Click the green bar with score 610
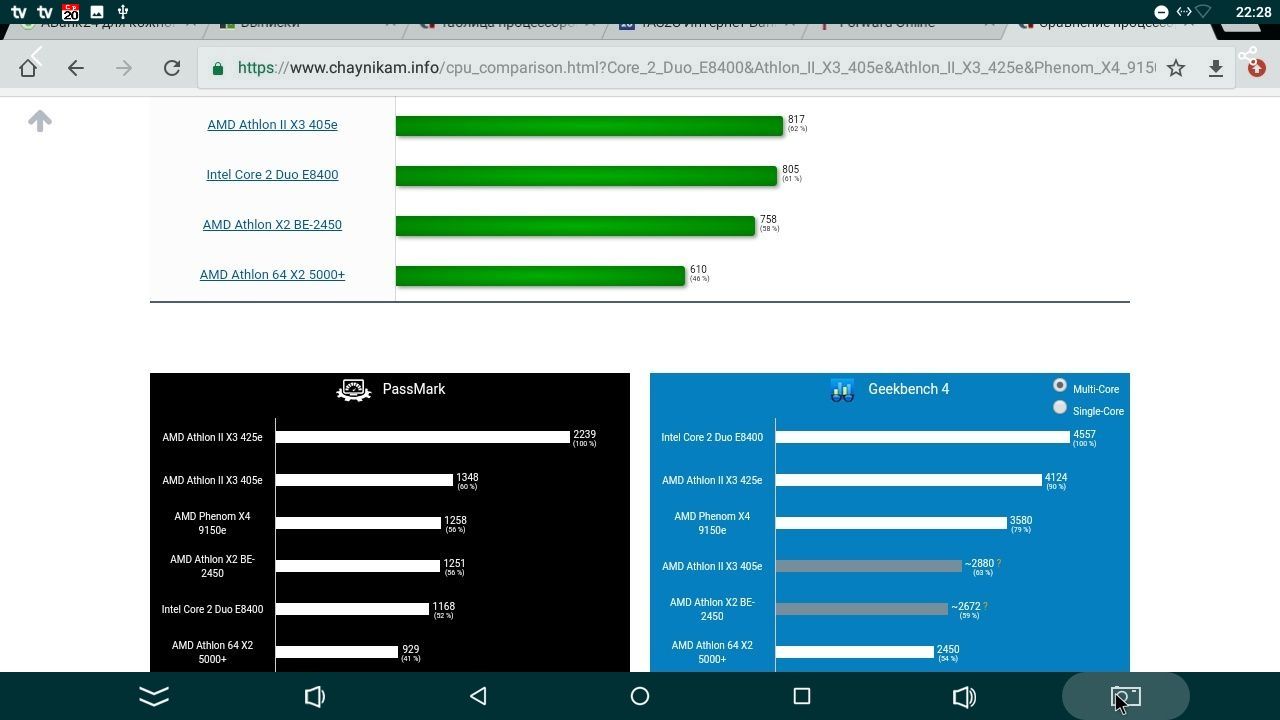 [540, 275]
